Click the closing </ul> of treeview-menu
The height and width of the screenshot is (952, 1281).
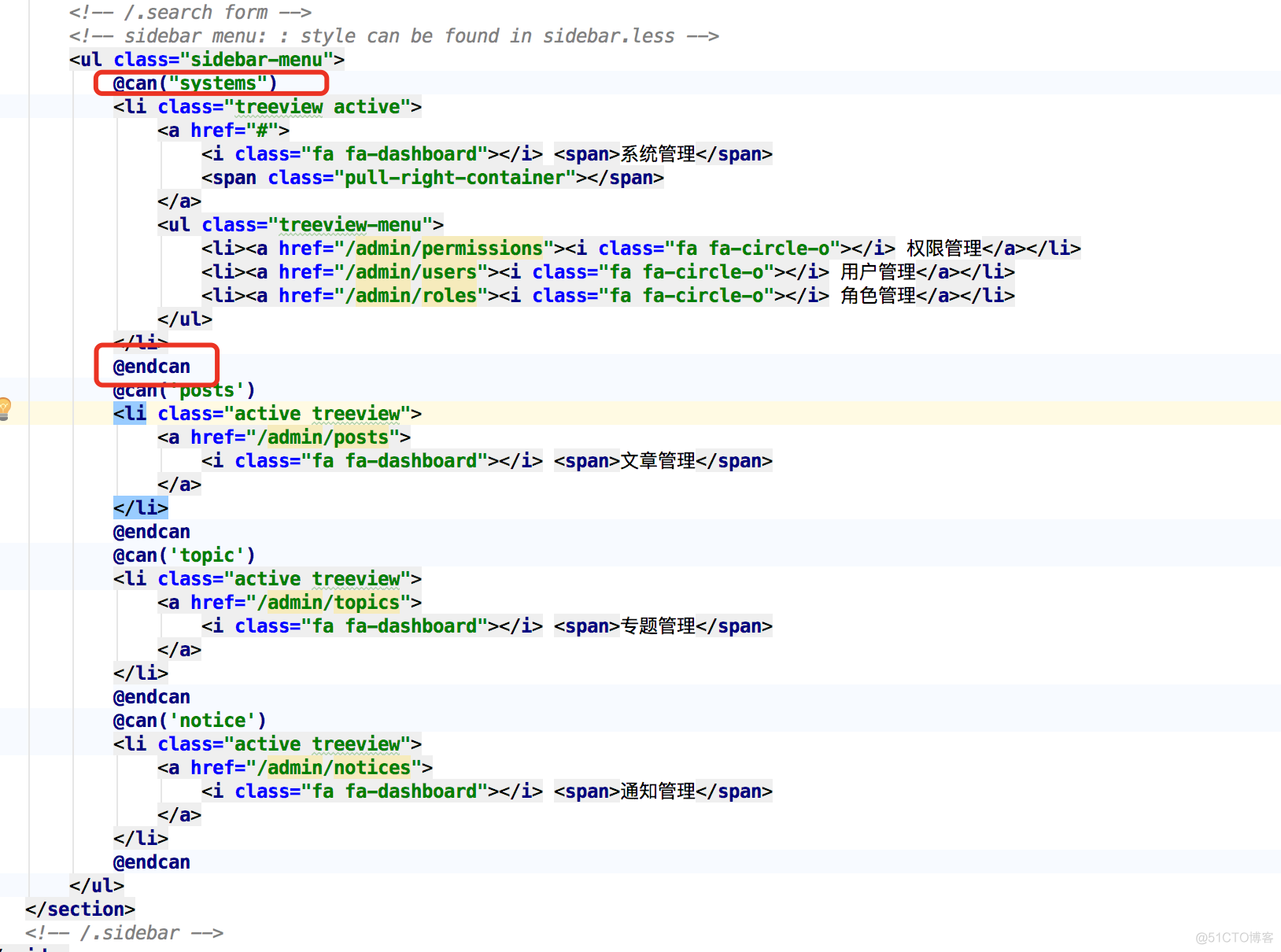click(185, 319)
